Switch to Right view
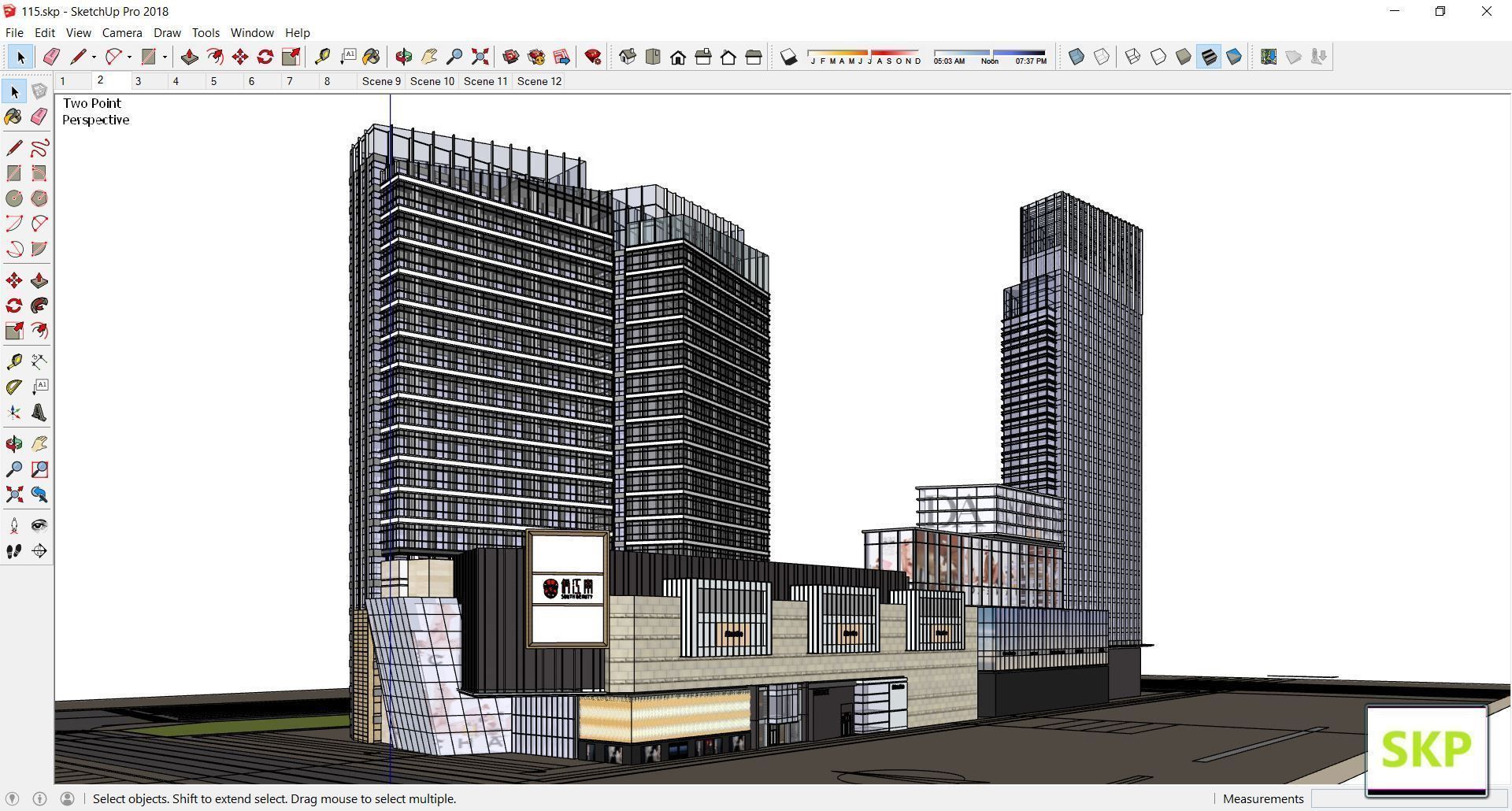 pos(703,57)
